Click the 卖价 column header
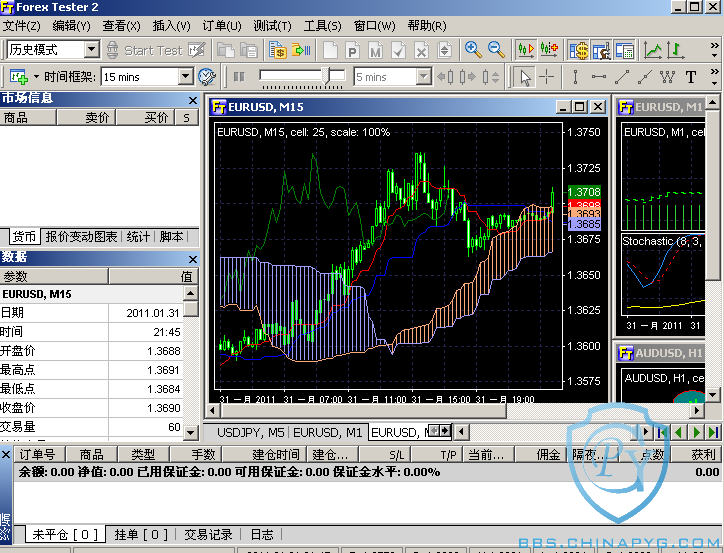Viewport: 724px width, 553px height. 86,118
